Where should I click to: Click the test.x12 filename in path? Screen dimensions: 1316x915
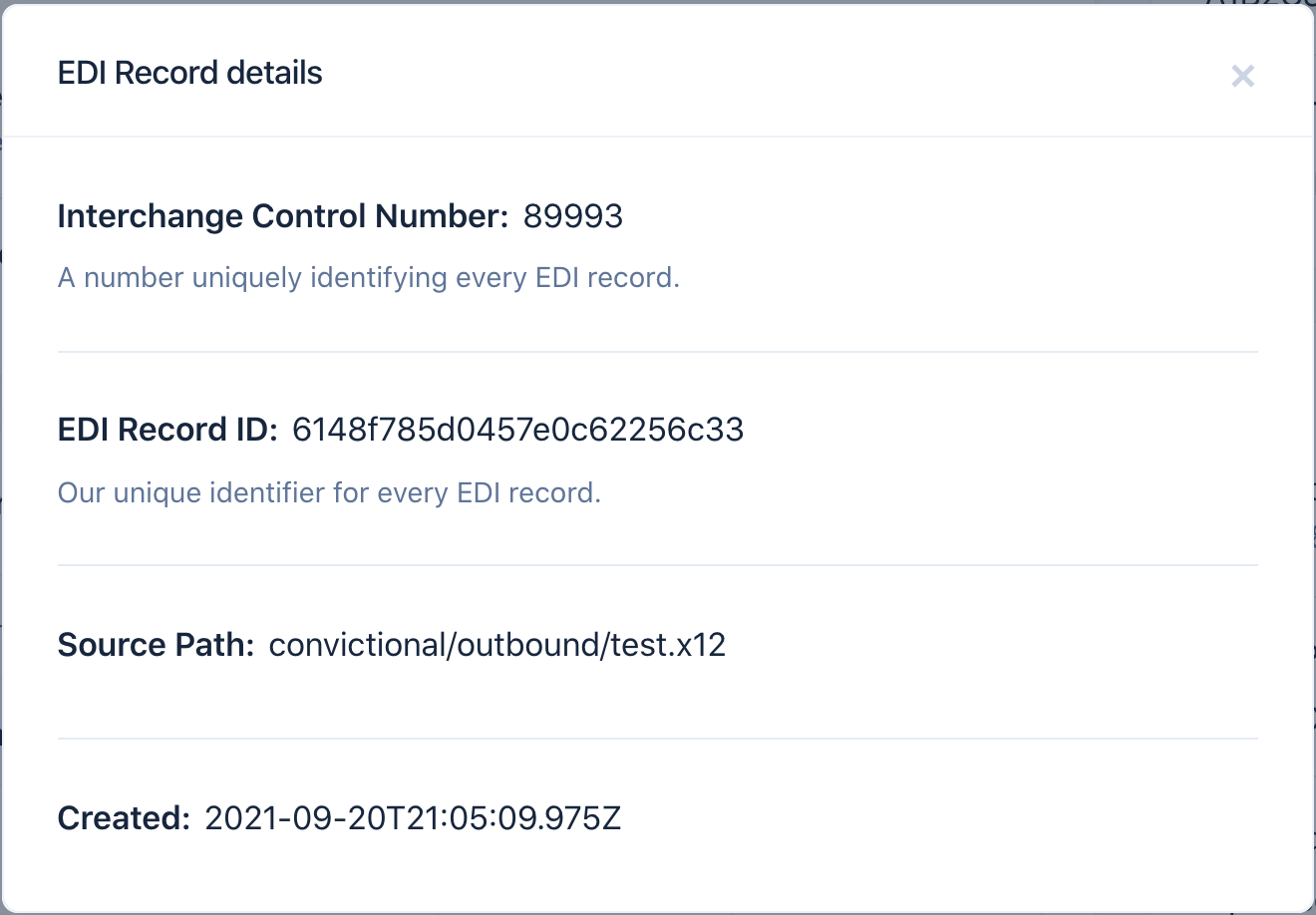[668, 645]
